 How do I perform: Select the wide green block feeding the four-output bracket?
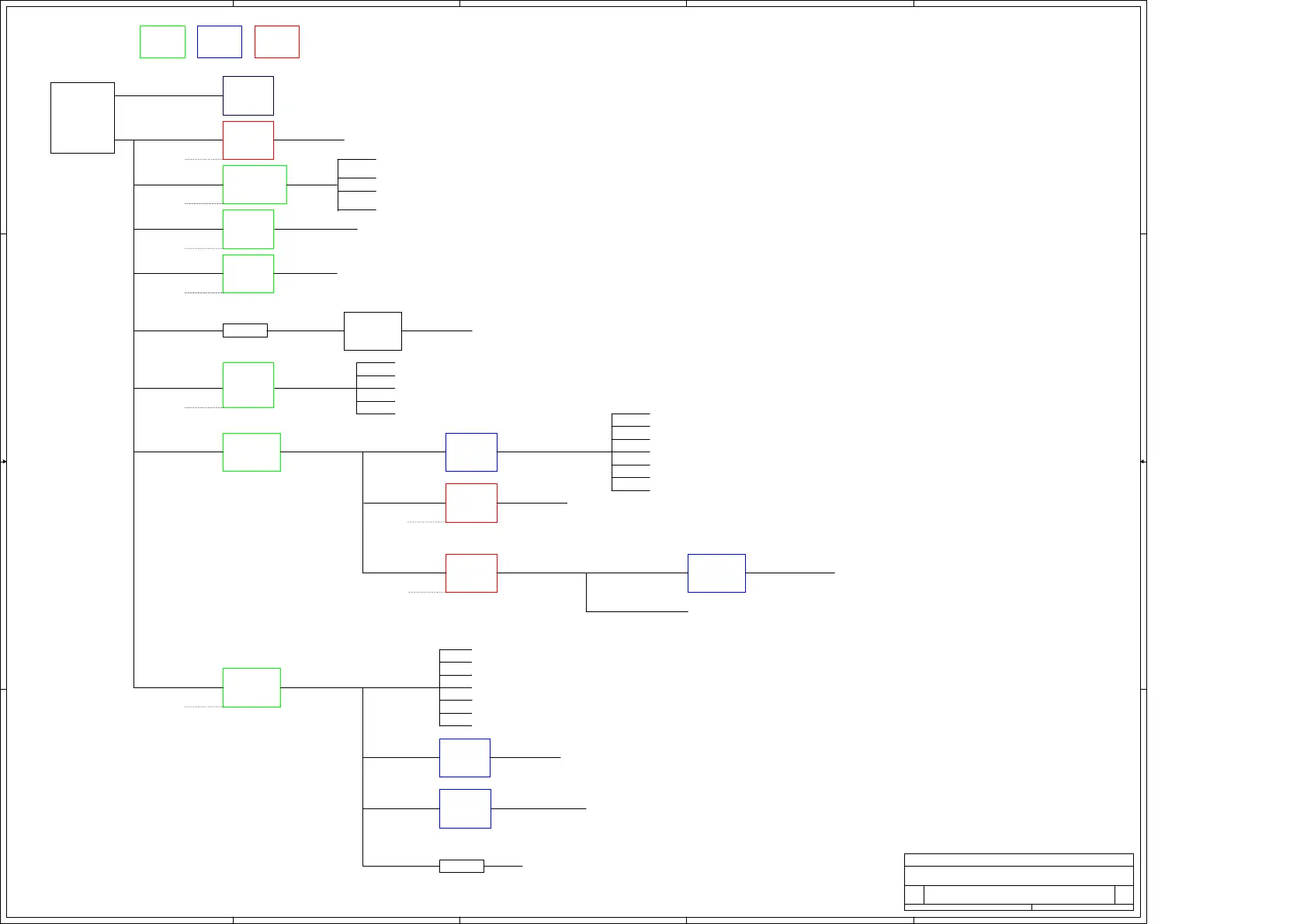tap(255, 185)
